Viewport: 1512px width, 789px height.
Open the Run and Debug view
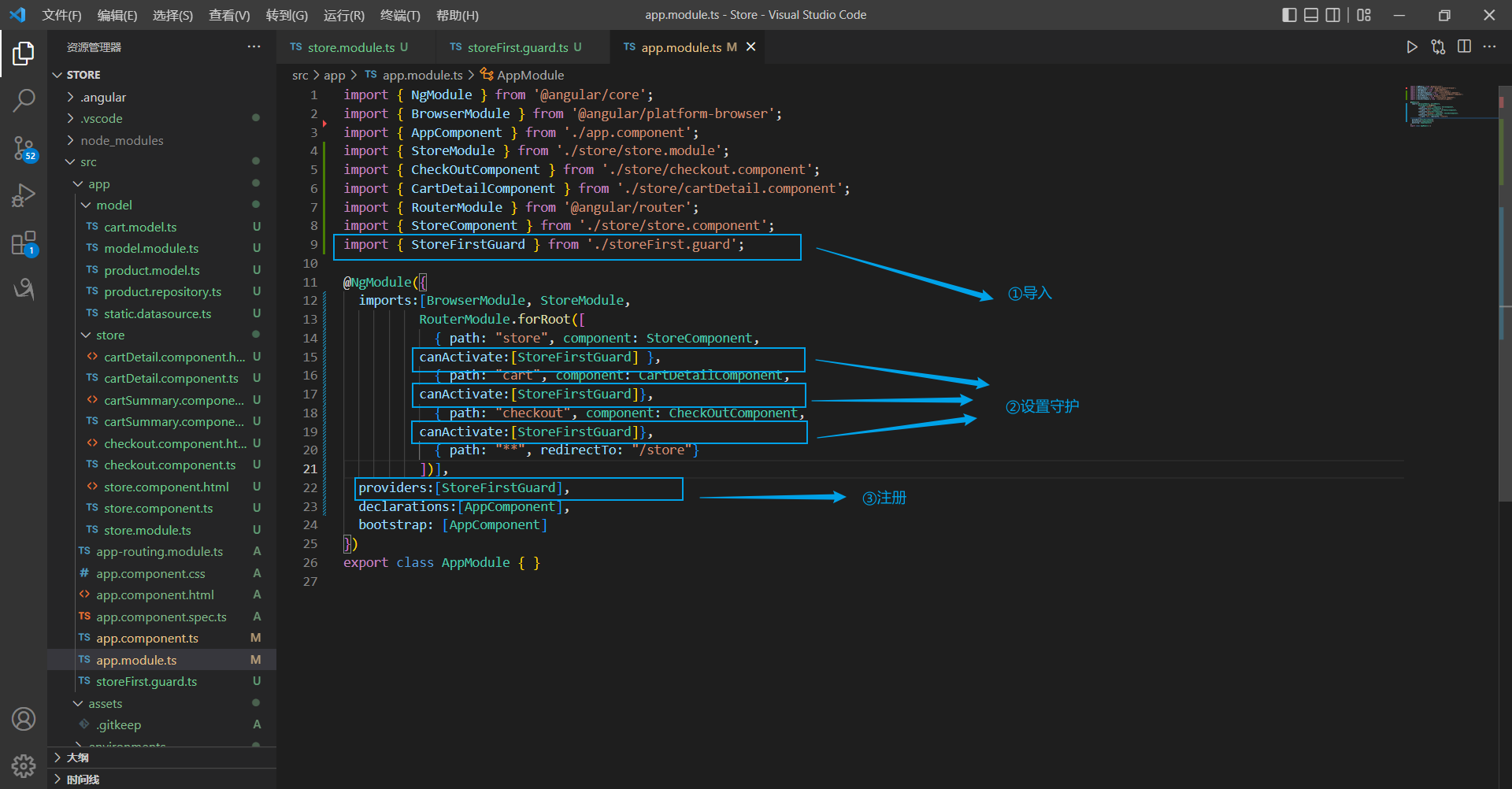pos(24,195)
